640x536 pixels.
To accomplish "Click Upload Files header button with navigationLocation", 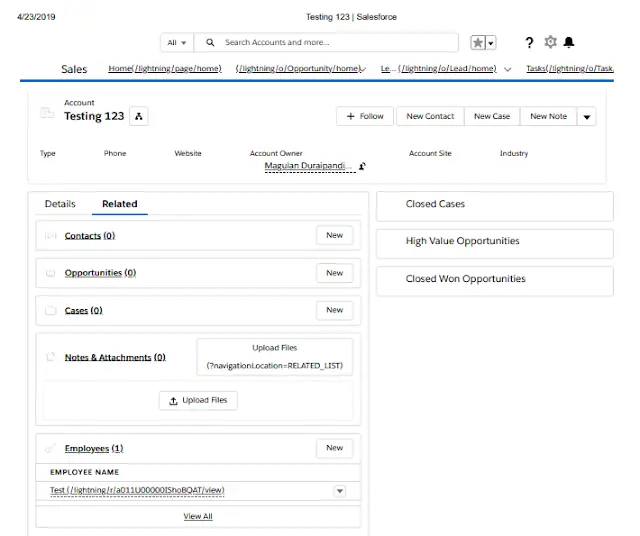I will coord(275,357).
